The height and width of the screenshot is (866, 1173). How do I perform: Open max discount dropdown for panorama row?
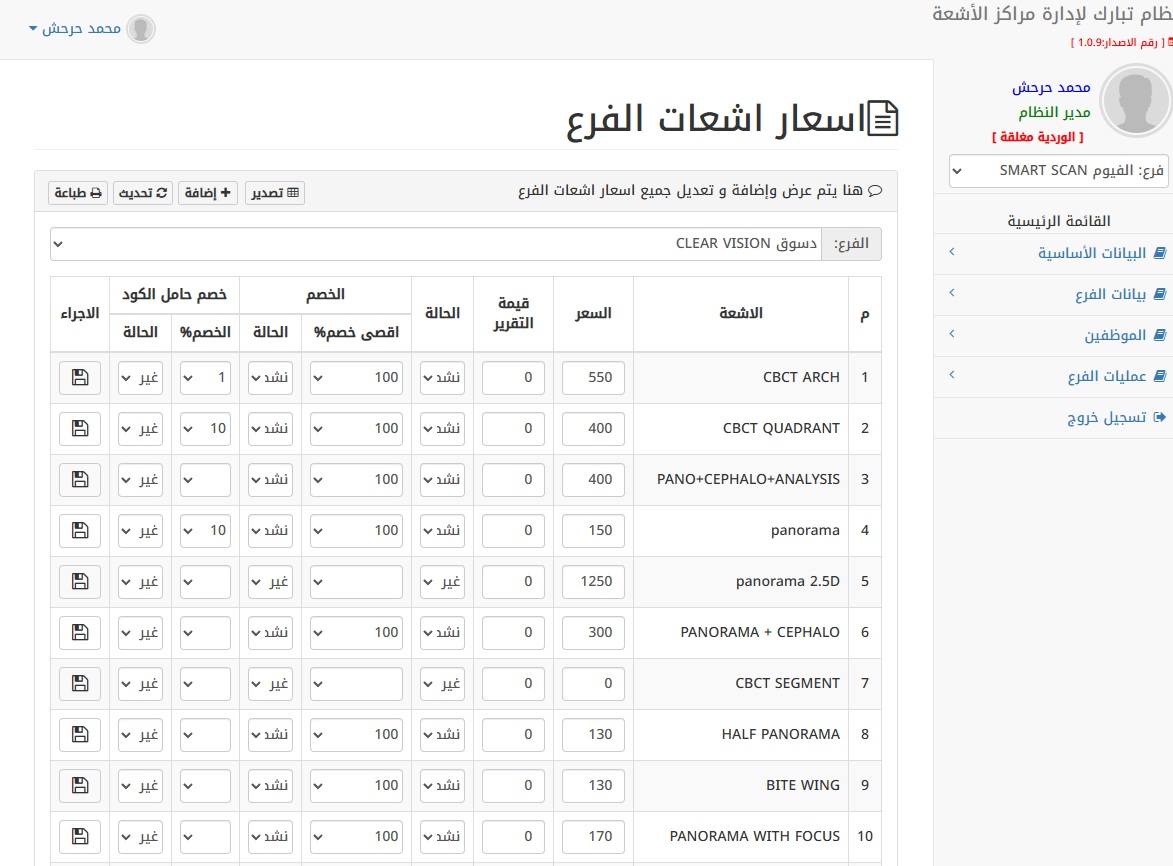[357, 530]
